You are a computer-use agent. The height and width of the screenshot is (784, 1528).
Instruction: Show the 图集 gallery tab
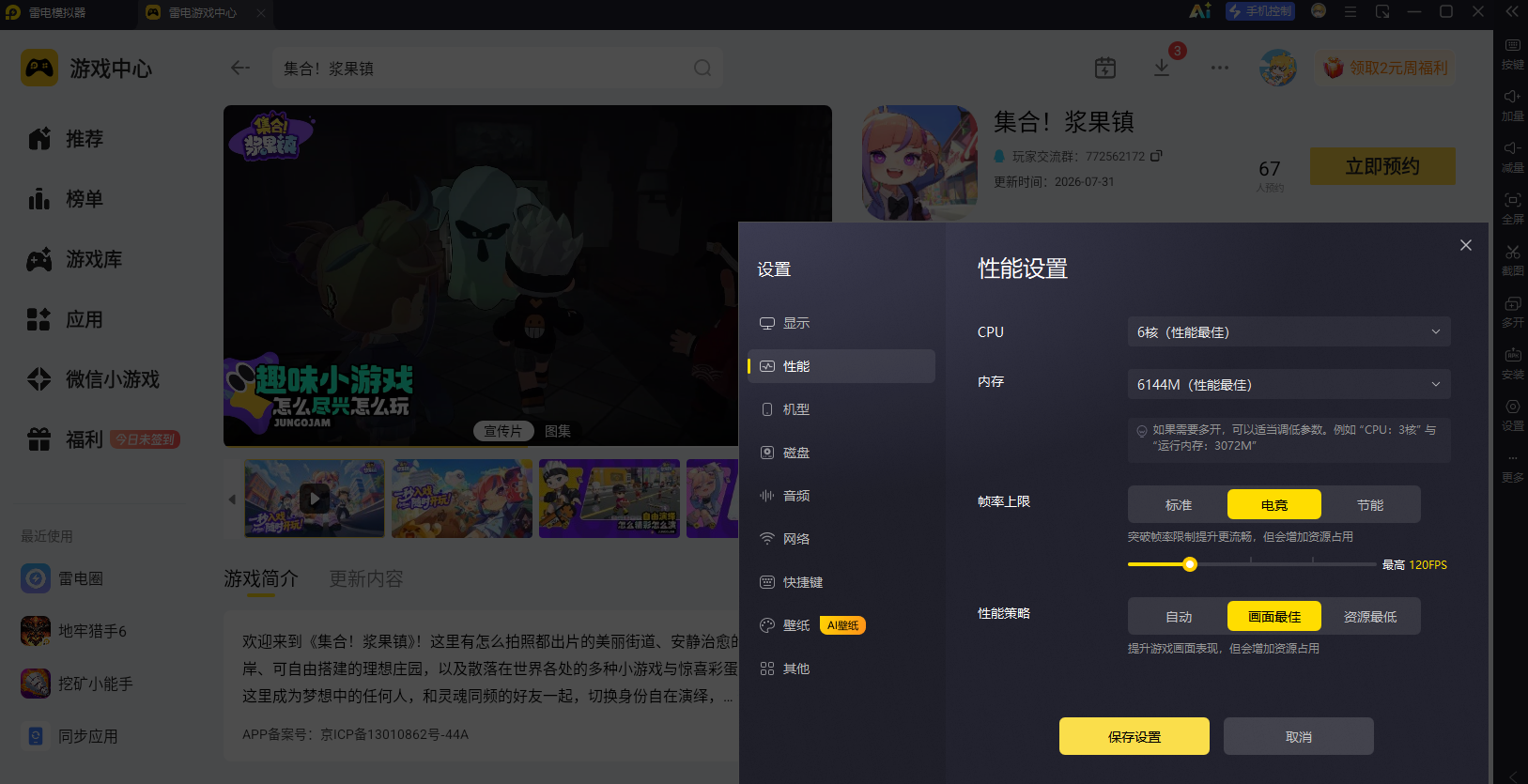click(x=558, y=431)
